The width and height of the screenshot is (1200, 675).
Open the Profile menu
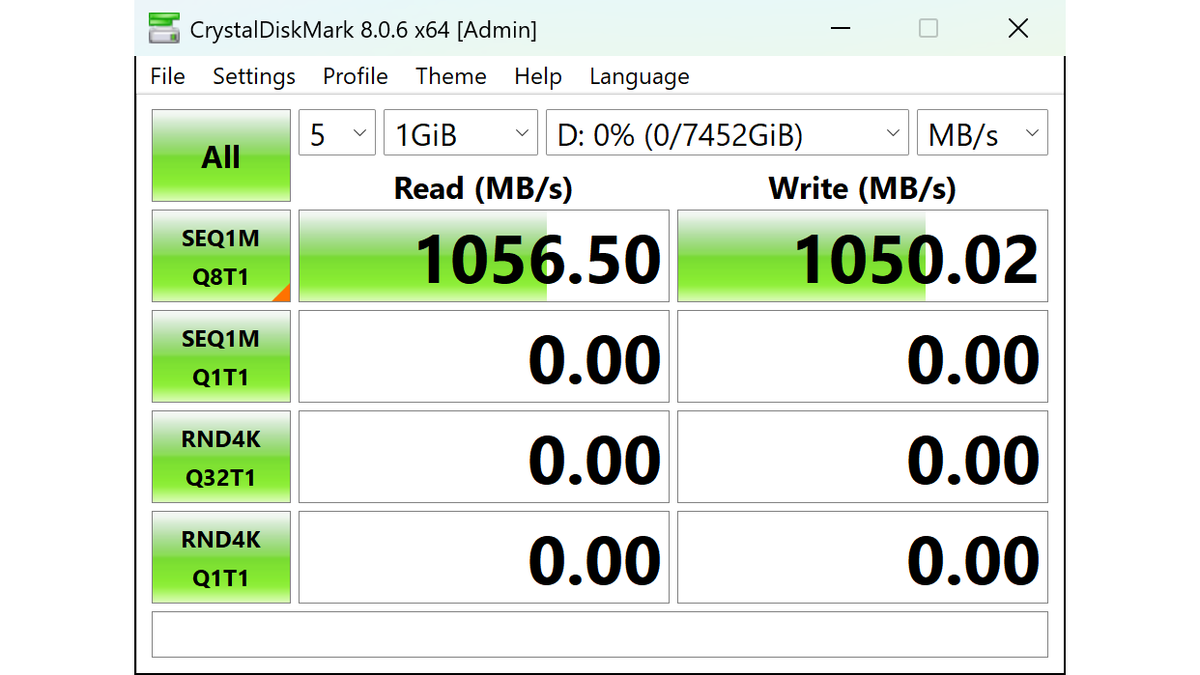click(x=355, y=77)
